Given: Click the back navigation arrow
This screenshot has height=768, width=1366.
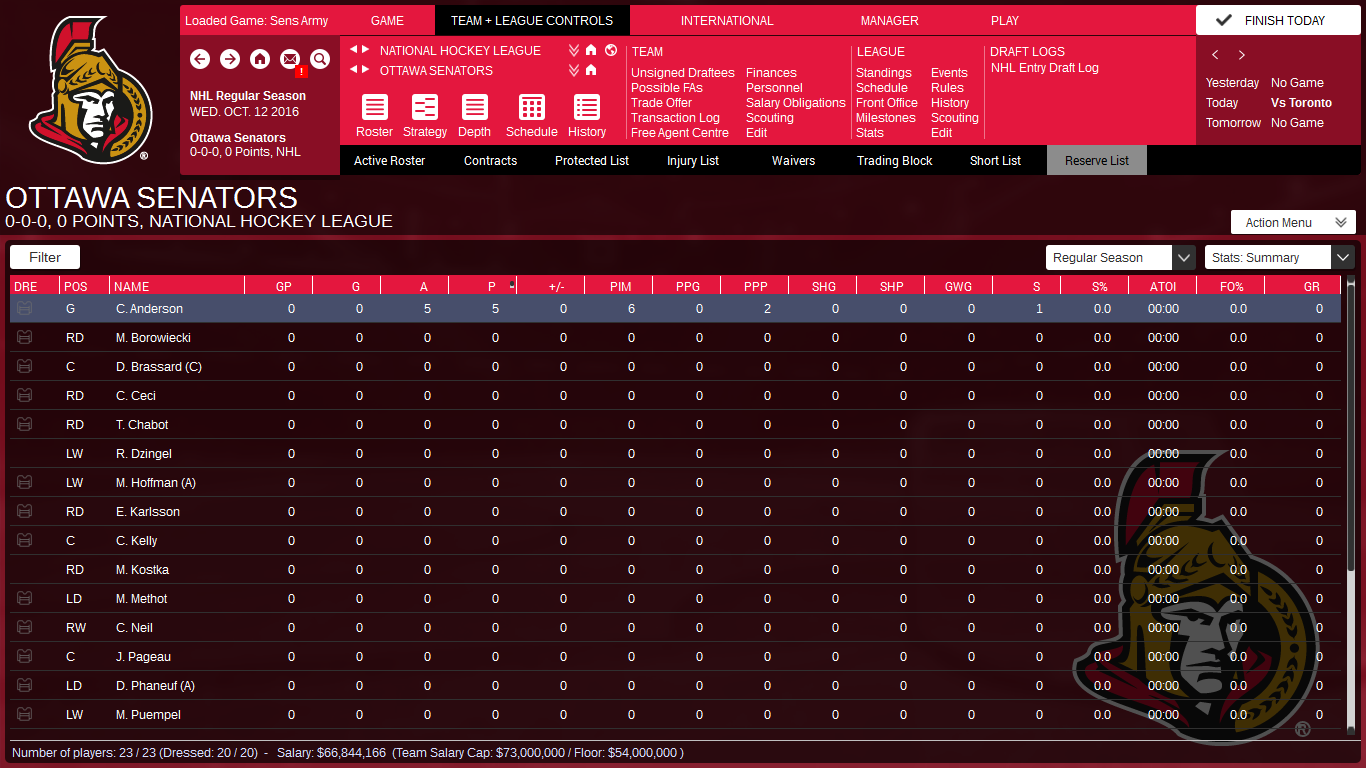Looking at the screenshot, I should coord(200,59).
